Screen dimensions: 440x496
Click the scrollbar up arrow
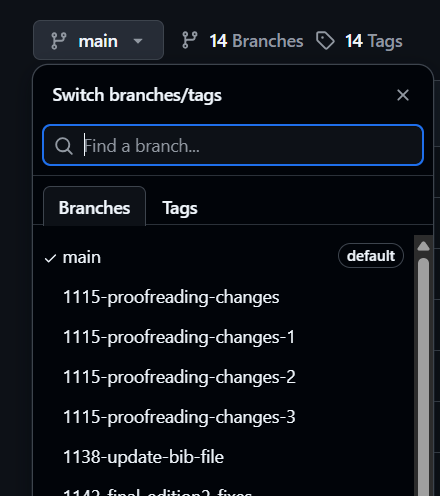pos(423,246)
